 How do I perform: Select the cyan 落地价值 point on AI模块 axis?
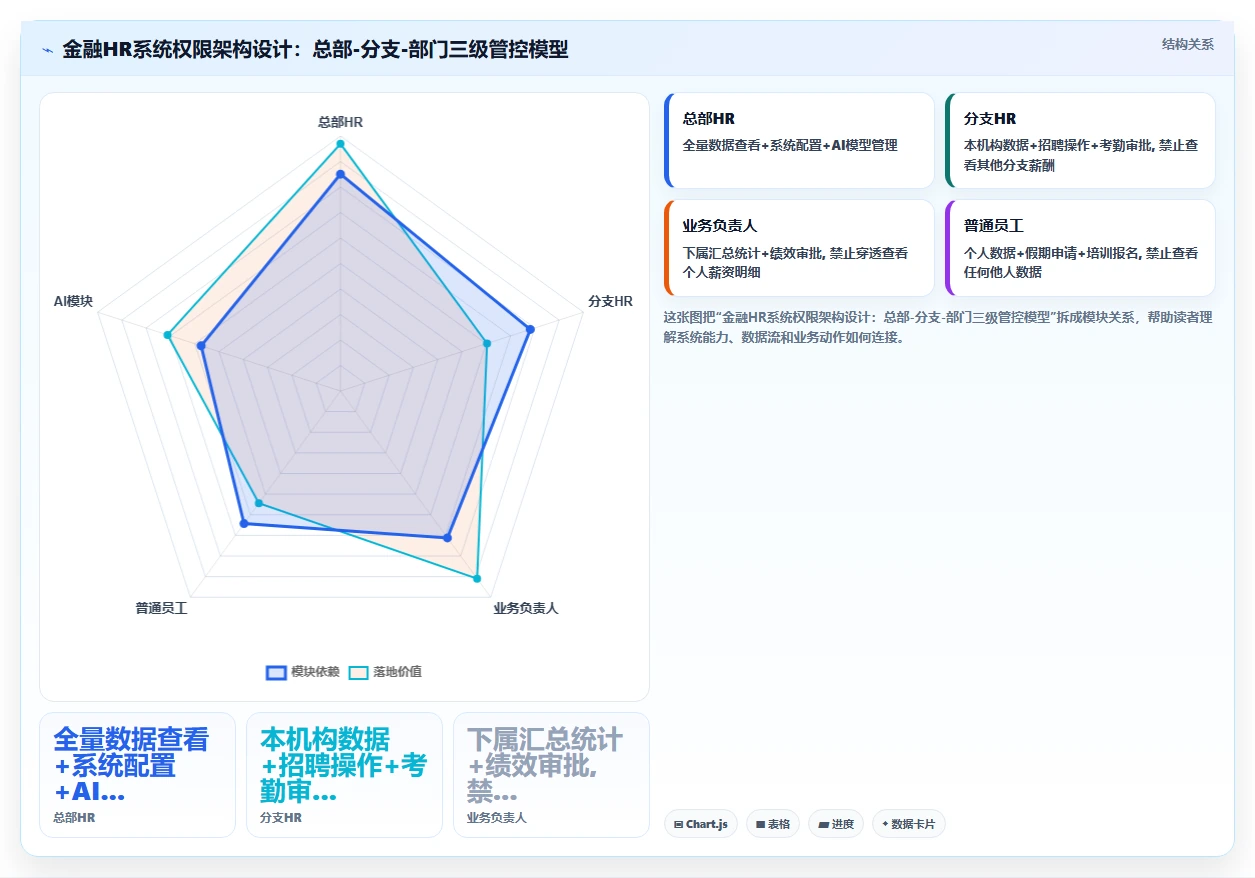point(169,335)
